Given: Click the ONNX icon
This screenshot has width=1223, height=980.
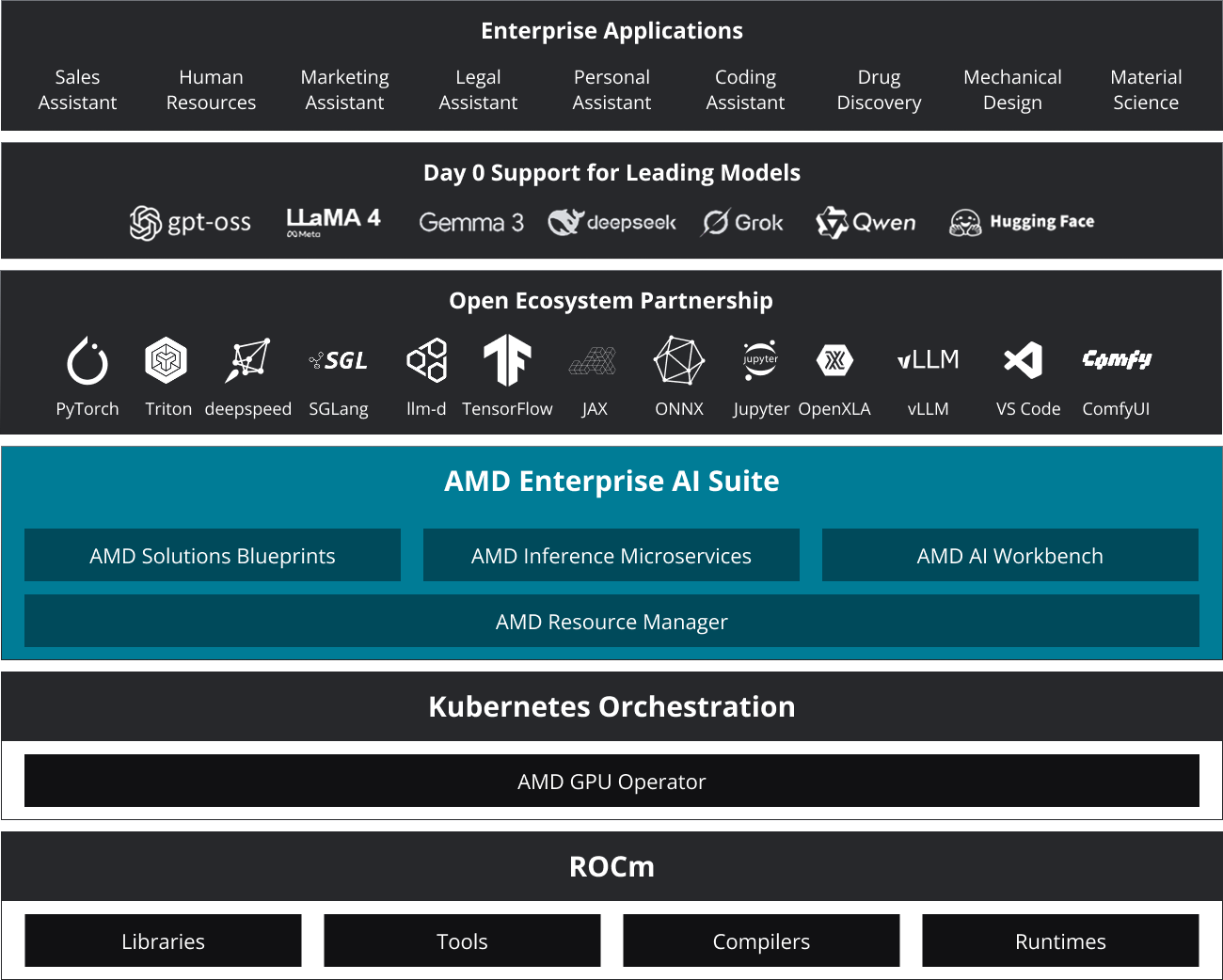Looking at the screenshot, I should click(x=678, y=360).
